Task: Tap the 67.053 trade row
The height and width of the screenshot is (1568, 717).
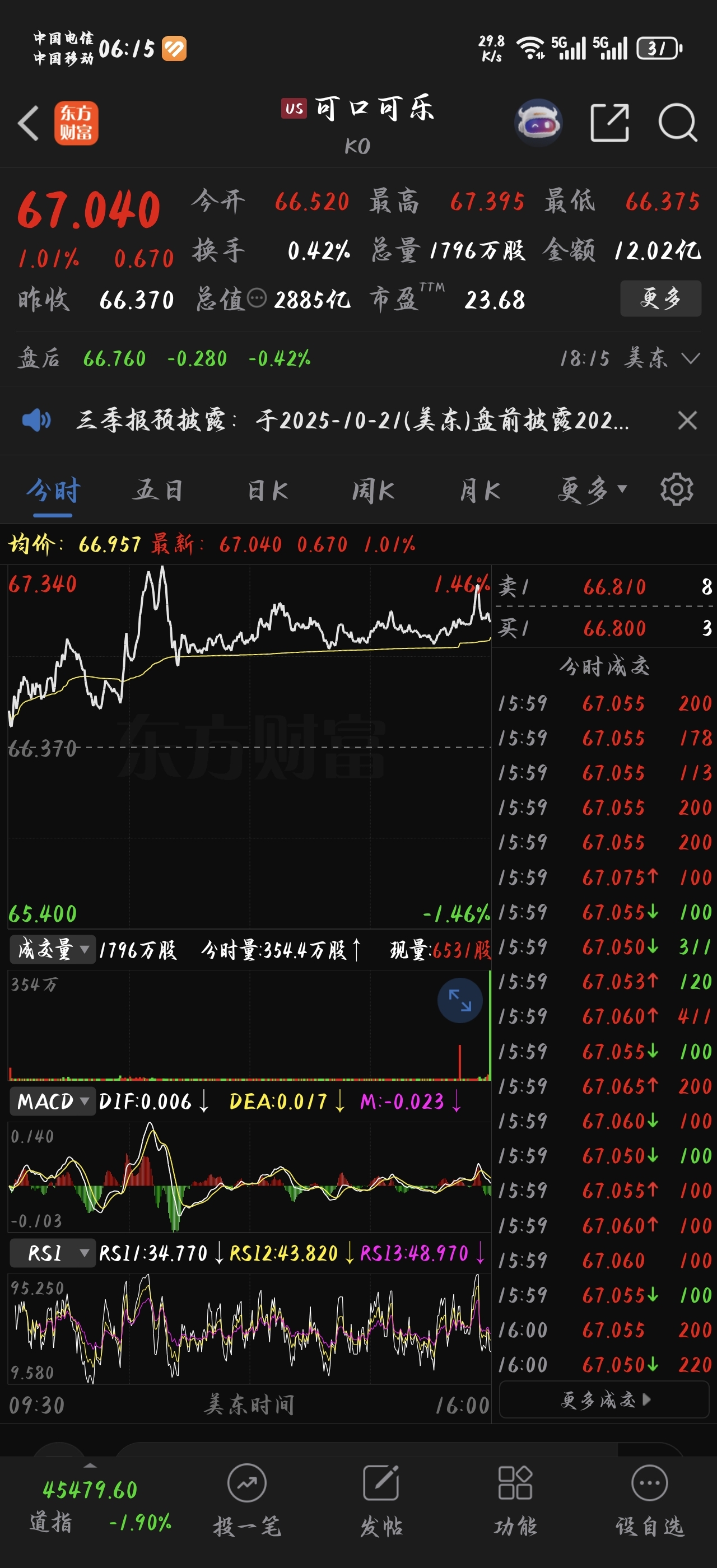Action: [x=605, y=982]
